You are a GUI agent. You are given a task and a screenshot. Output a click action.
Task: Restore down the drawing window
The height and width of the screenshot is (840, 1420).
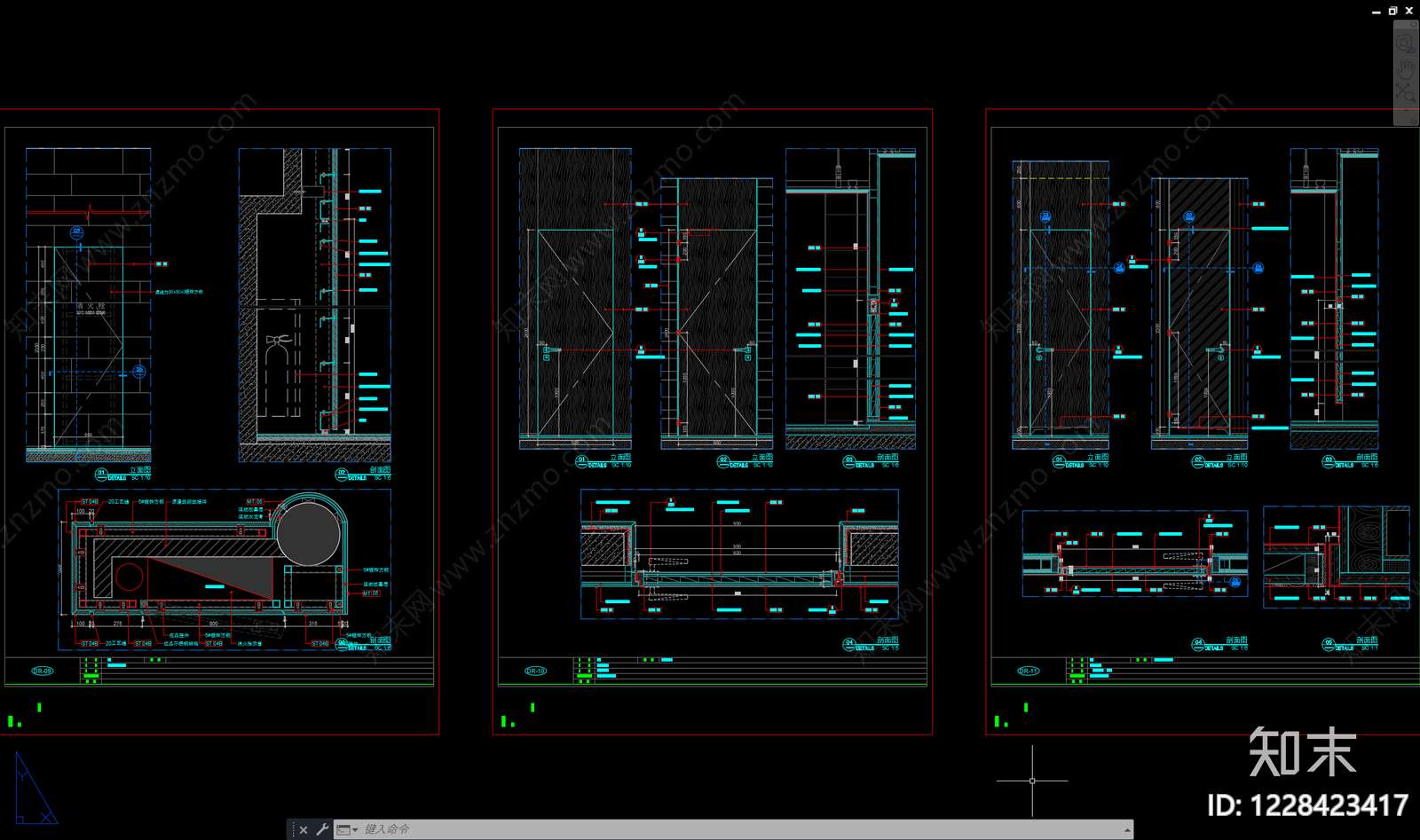tap(1392, 11)
